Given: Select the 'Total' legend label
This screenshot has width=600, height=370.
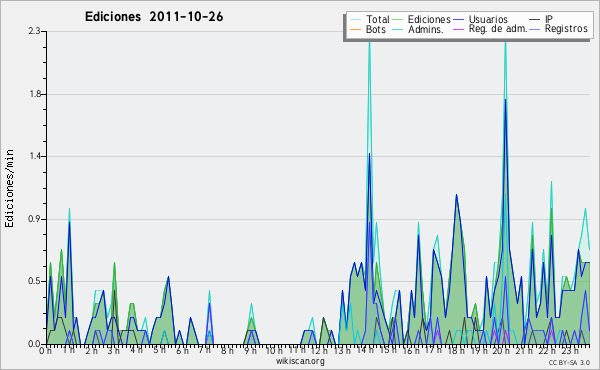Looking at the screenshot, I should 378,19.
